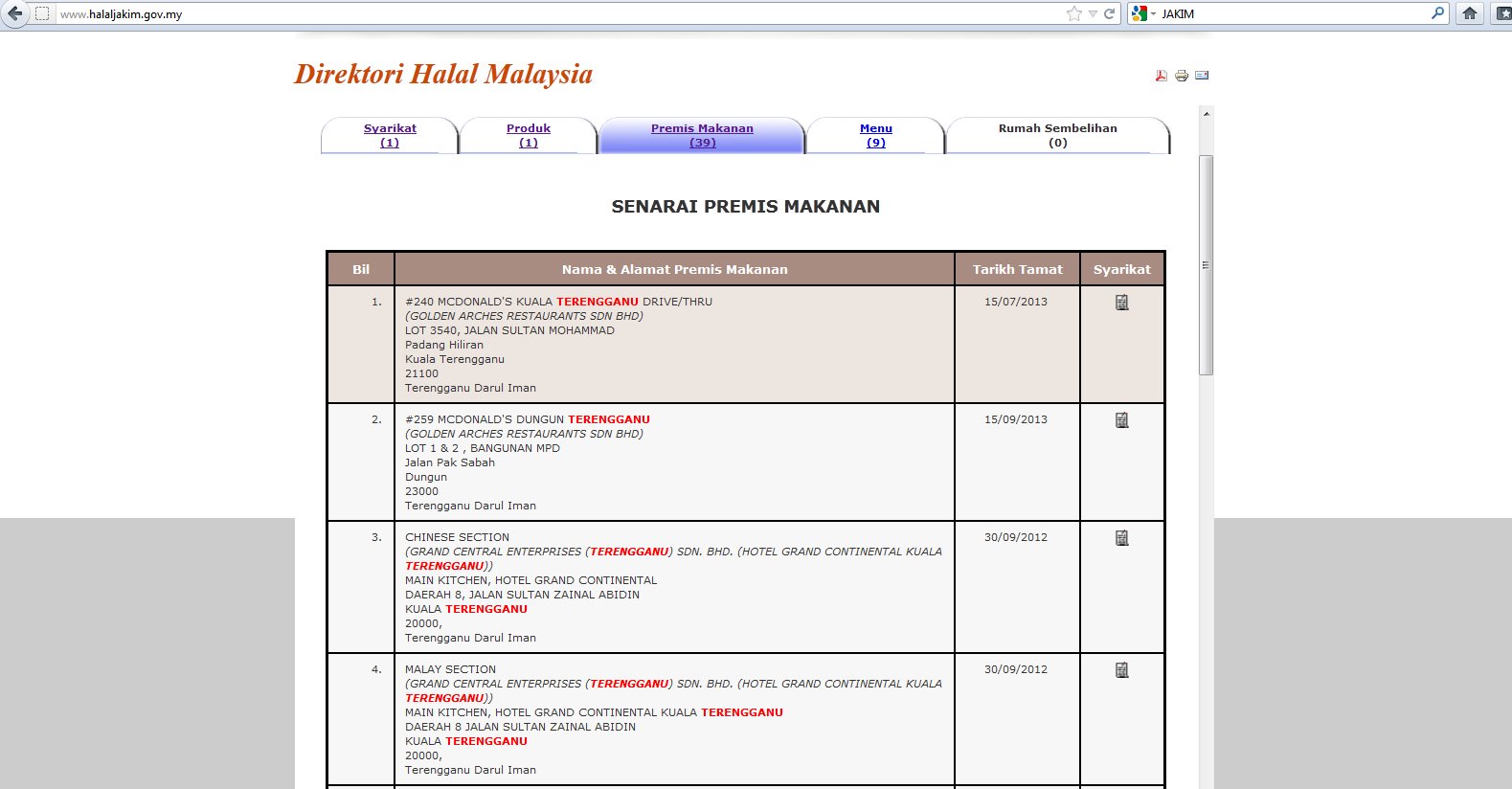Select the expiry date 15/07/2013
Image resolution: width=1512 pixels, height=789 pixels.
(x=1016, y=302)
